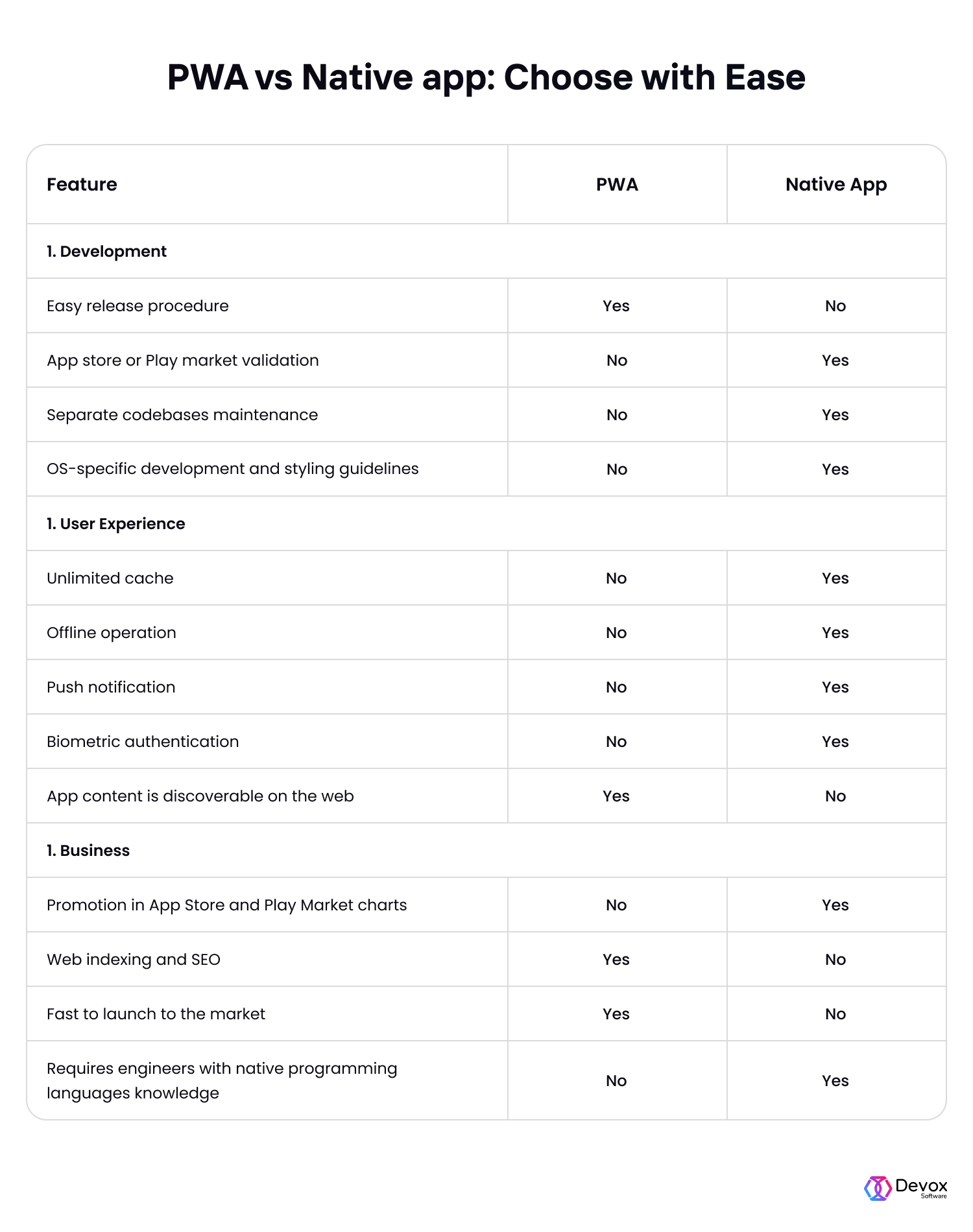Click Native App value for Fast to launch

pyautogui.click(x=835, y=1014)
